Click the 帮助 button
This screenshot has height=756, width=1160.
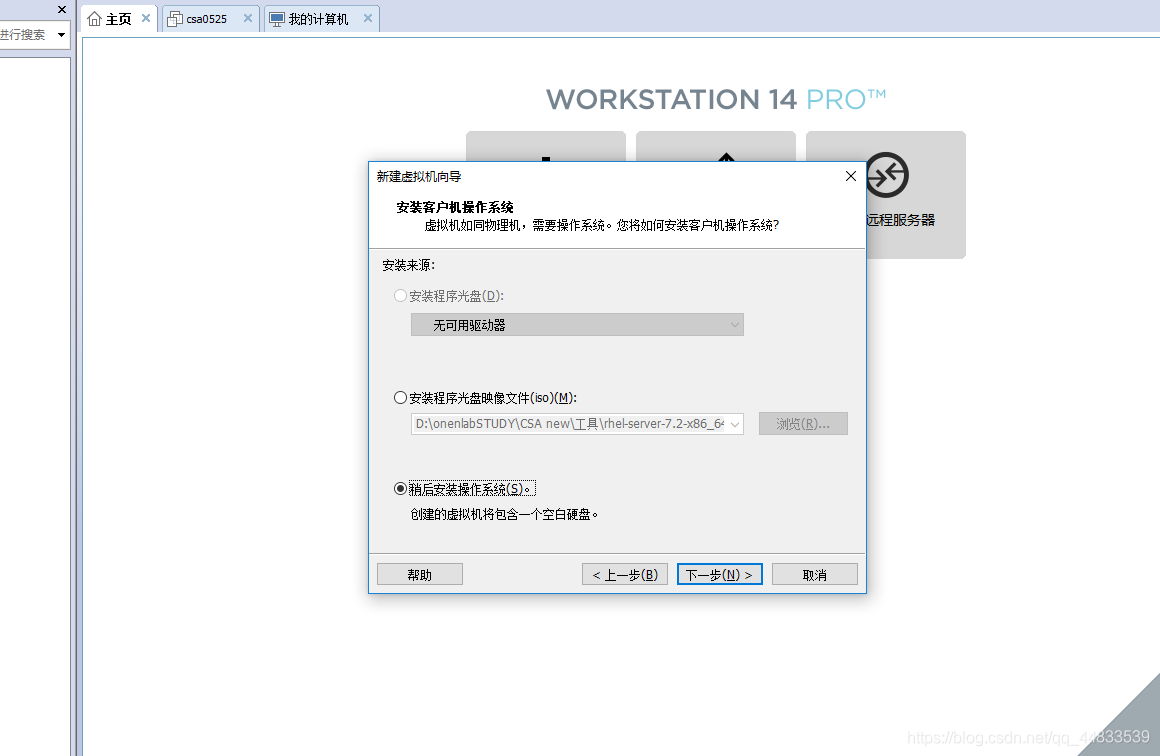419,575
